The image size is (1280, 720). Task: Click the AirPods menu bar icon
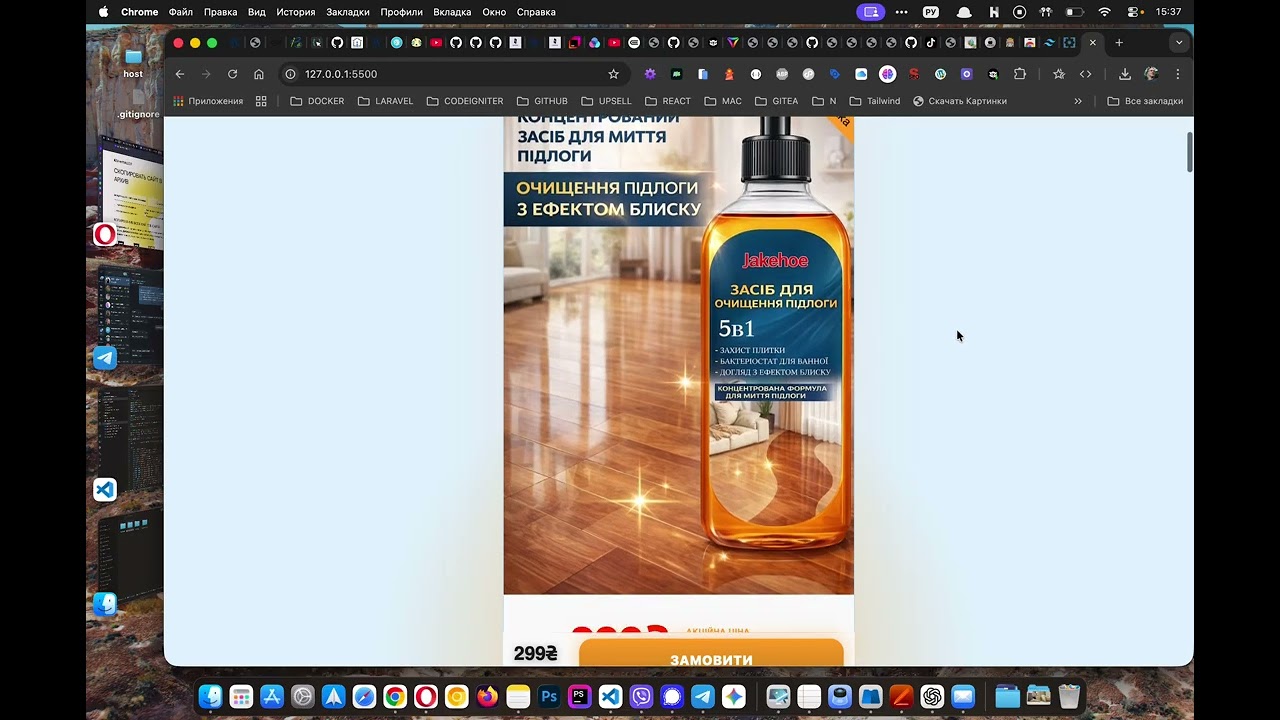[1046, 12]
